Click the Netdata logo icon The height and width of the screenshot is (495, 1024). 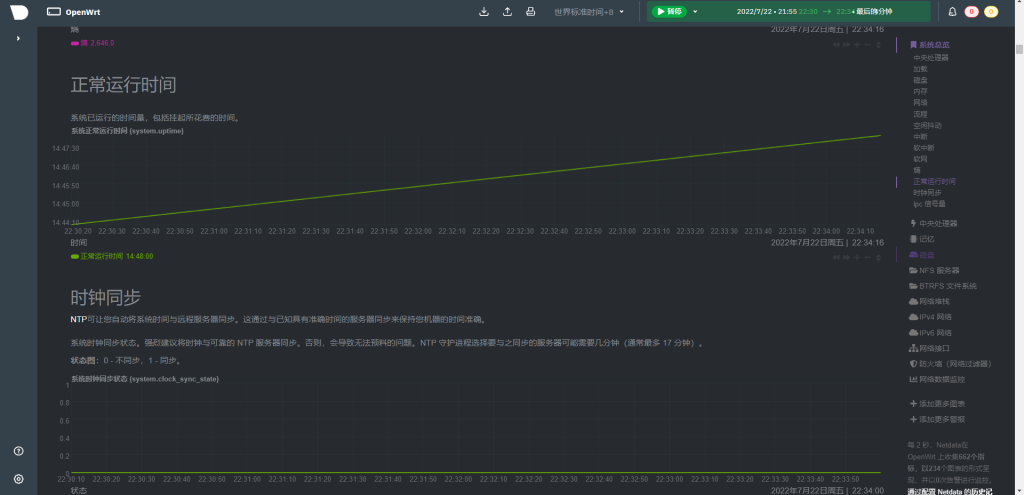(19, 12)
